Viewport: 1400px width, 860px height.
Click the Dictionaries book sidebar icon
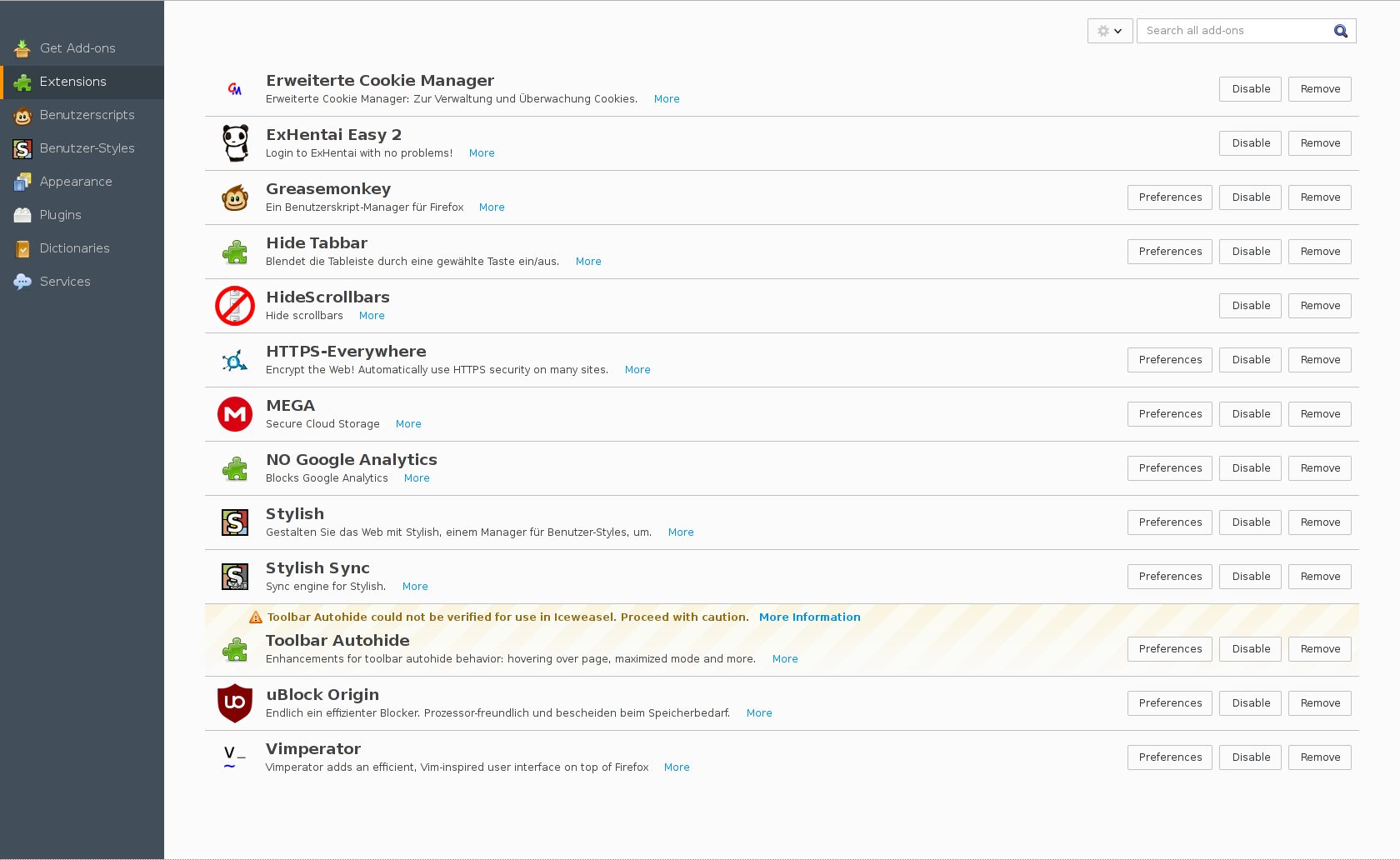22,248
